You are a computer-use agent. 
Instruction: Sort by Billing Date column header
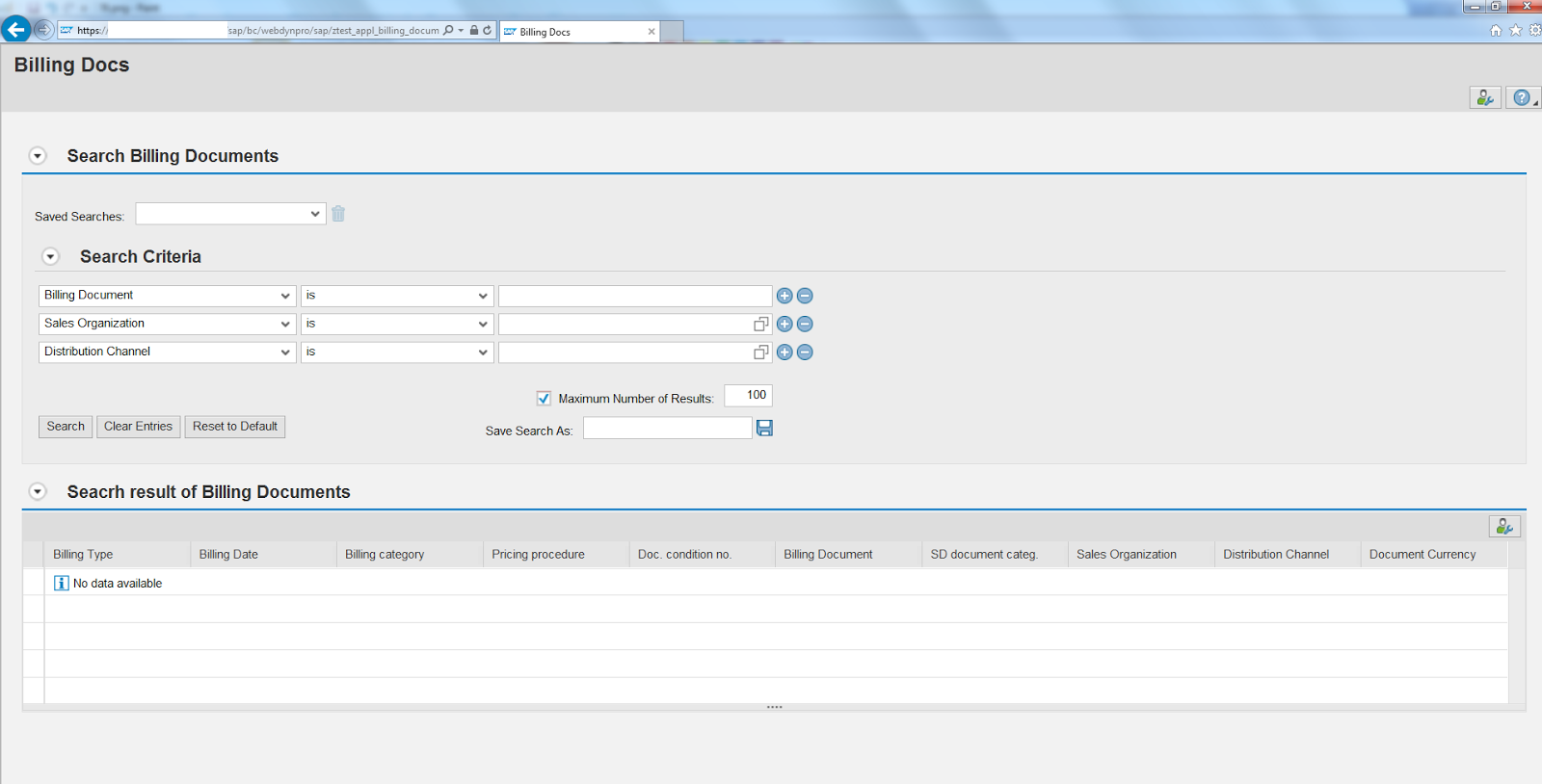[x=263, y=555]
